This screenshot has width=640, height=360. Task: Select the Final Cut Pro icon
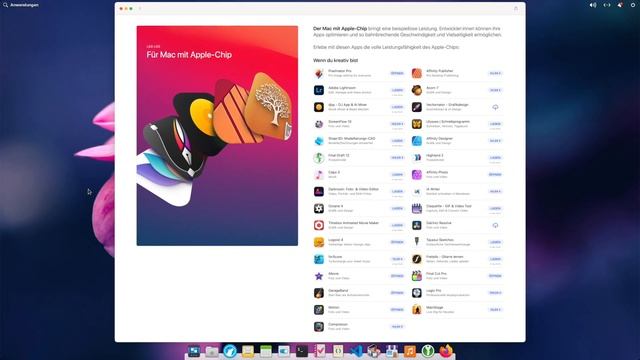coord(417,276)
